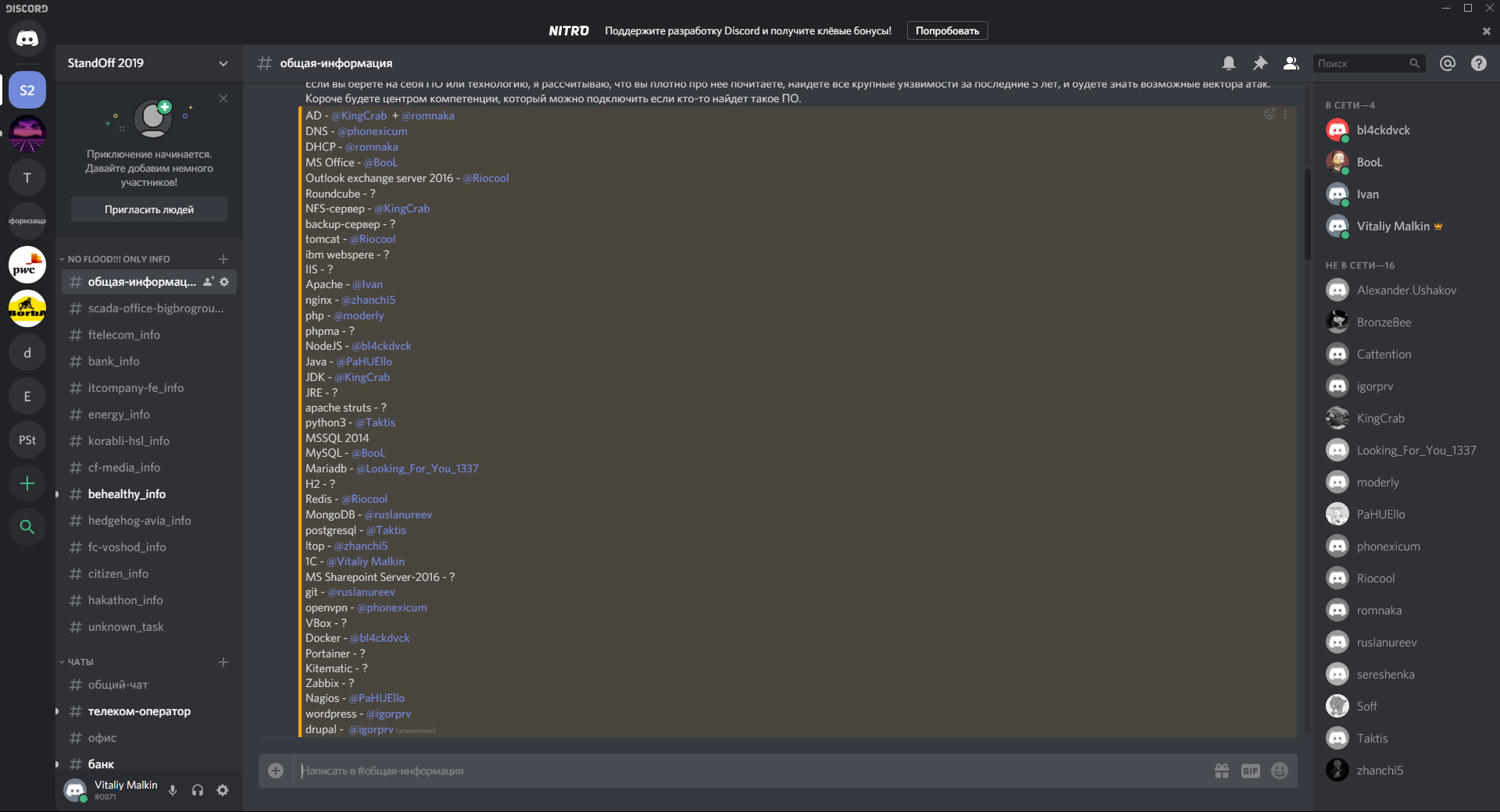Open the pwc server icon
Viewport: 1500px width, 812px height.
[27, 265]
